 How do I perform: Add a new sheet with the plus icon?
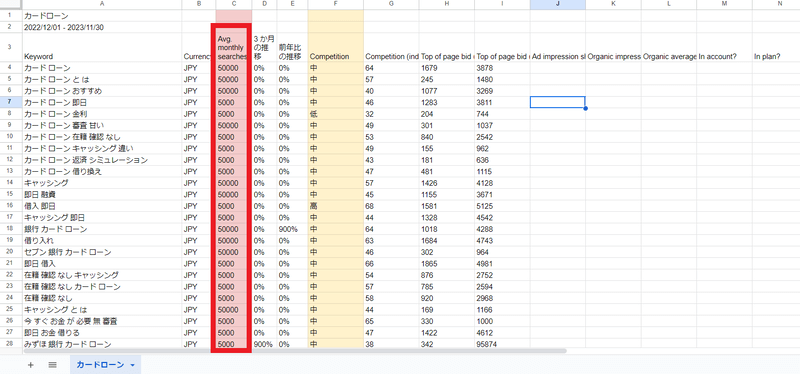[31, 365]
